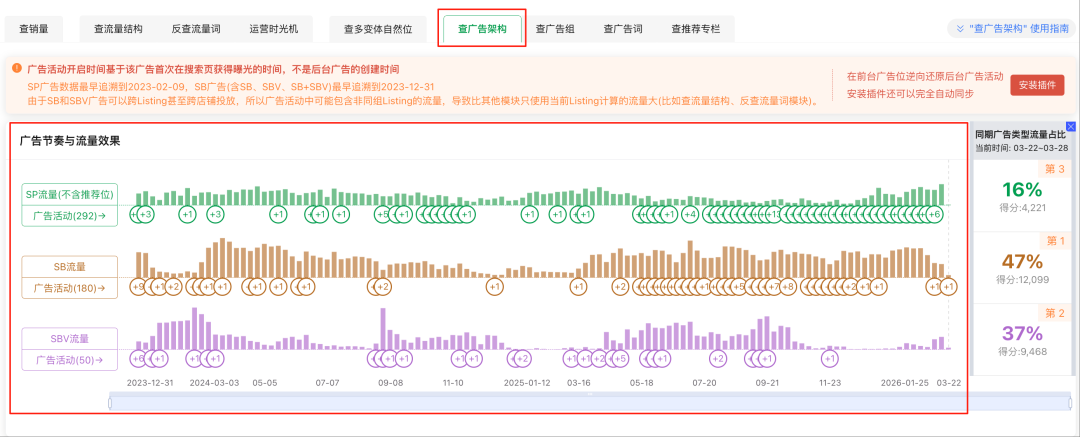Open the "查广告架构" 使用指南 link
The height and width of the screenshot is (437, 1080).
click(x=1012, y=30)
